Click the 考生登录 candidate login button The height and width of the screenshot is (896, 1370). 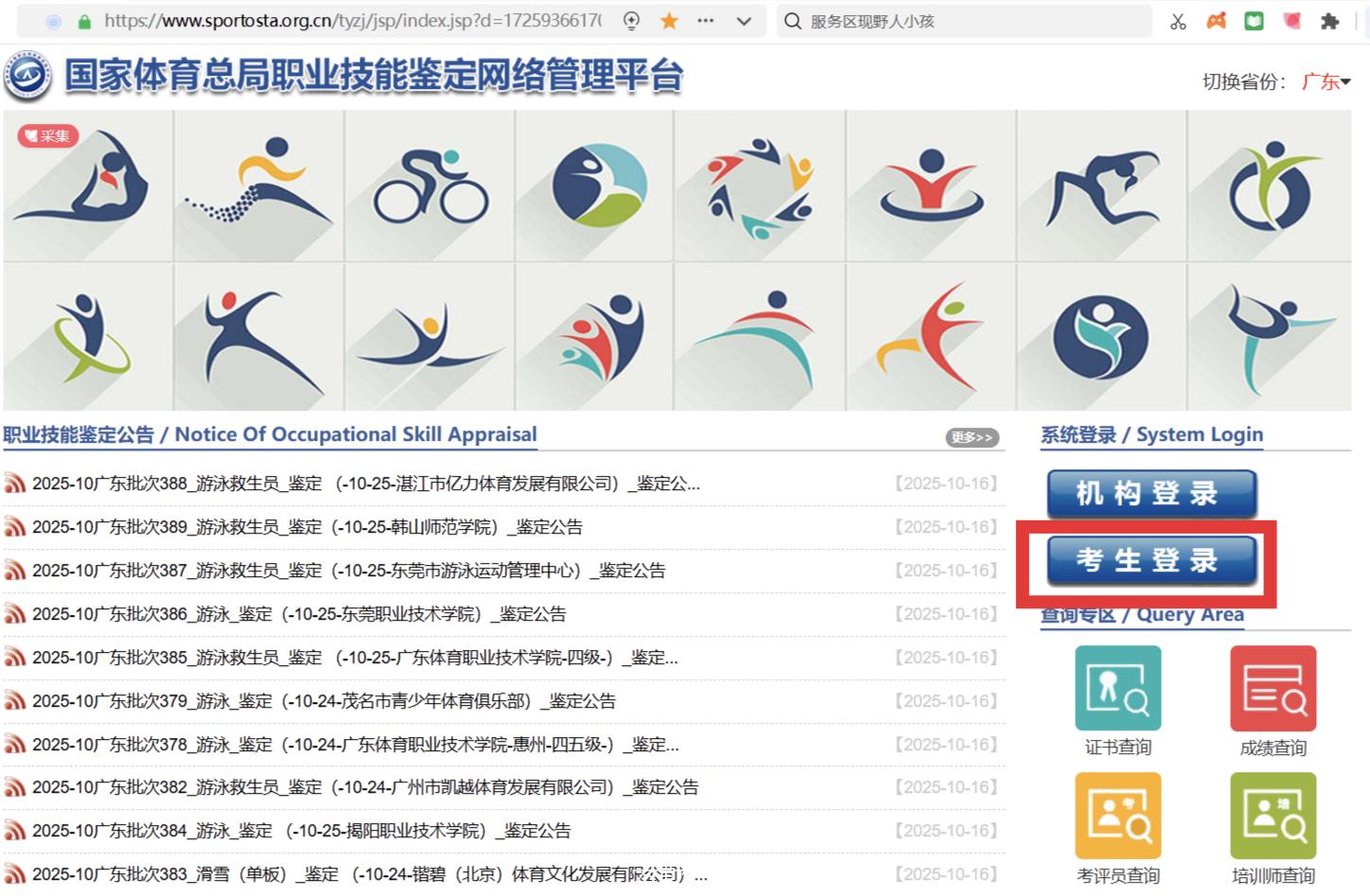pyautogui.click(x=1150, y=561)
